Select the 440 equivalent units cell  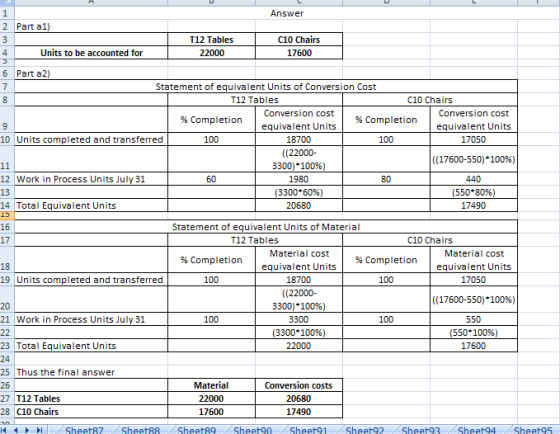coord(474,179)
